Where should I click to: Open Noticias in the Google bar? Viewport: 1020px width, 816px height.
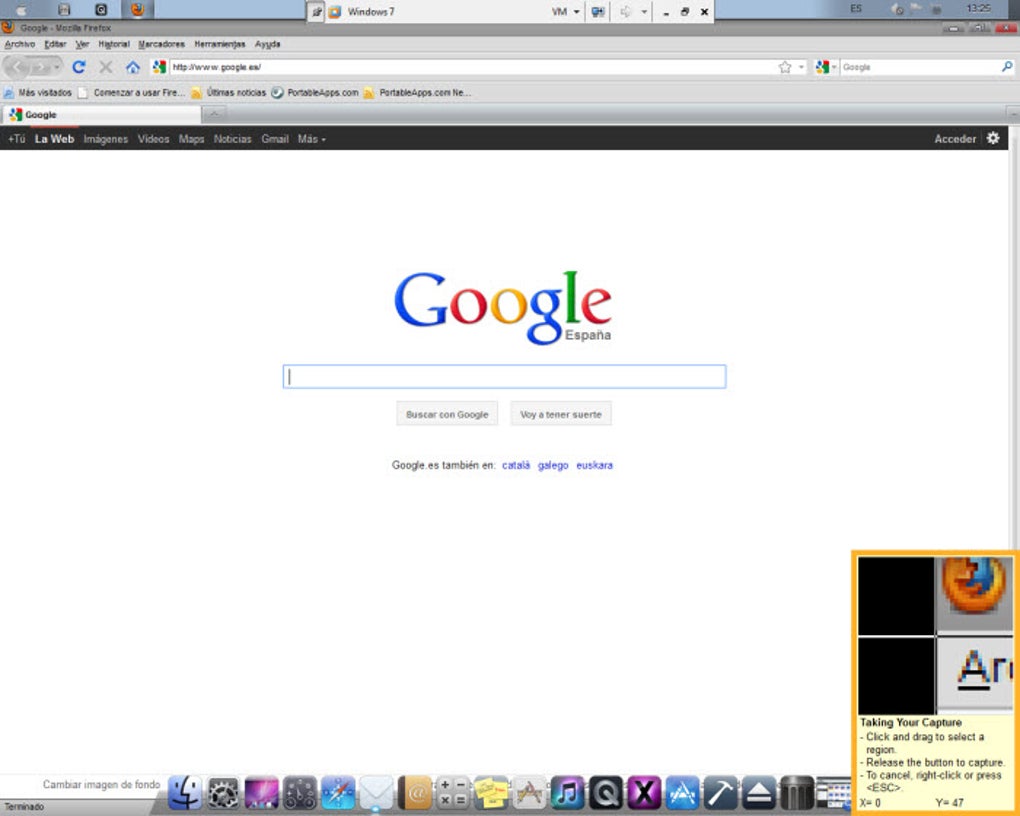232,139
